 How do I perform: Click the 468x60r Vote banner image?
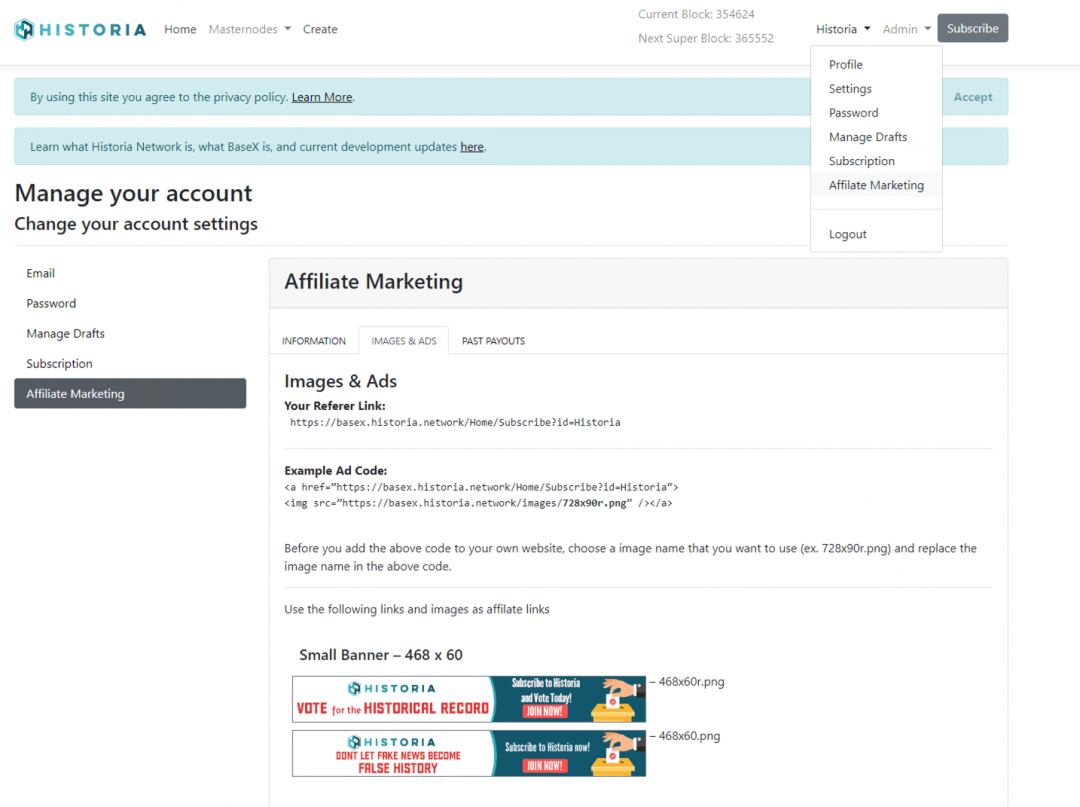tap(468, 699)
